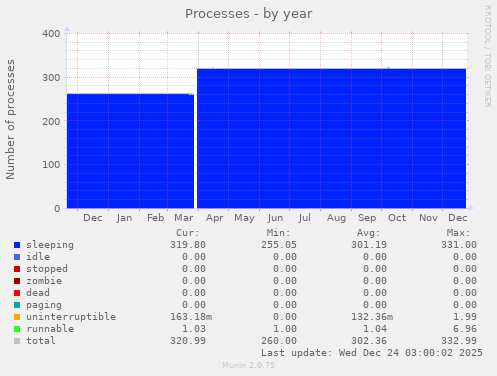
Task: Click the 'Number of processes' axis label
Action: [x=10, y=120]
